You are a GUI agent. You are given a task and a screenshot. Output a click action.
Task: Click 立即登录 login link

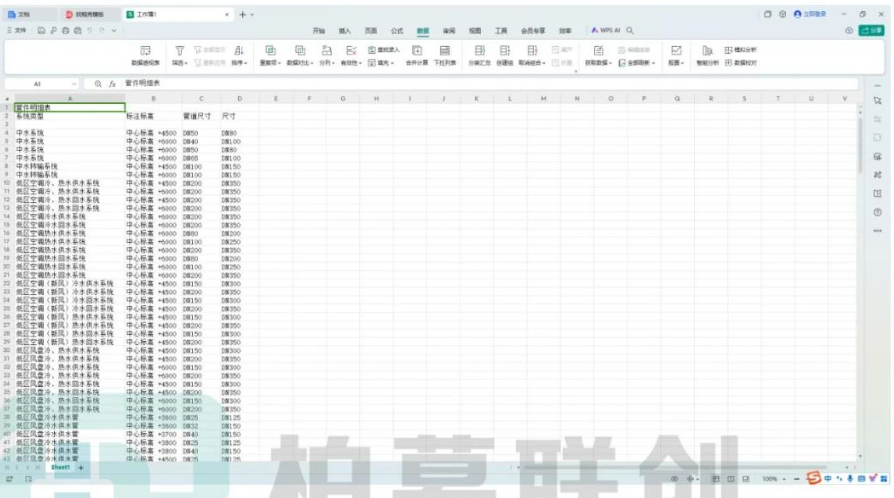[x=810, y=14]
